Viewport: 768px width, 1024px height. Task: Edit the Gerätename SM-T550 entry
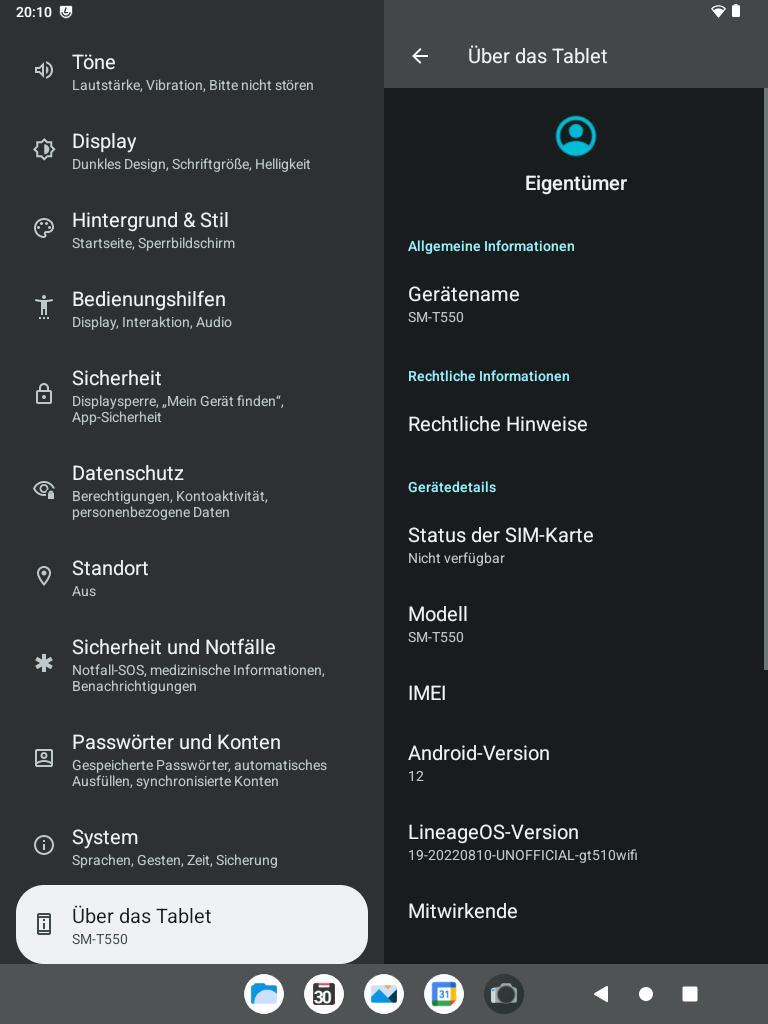[x=575, y=305]
